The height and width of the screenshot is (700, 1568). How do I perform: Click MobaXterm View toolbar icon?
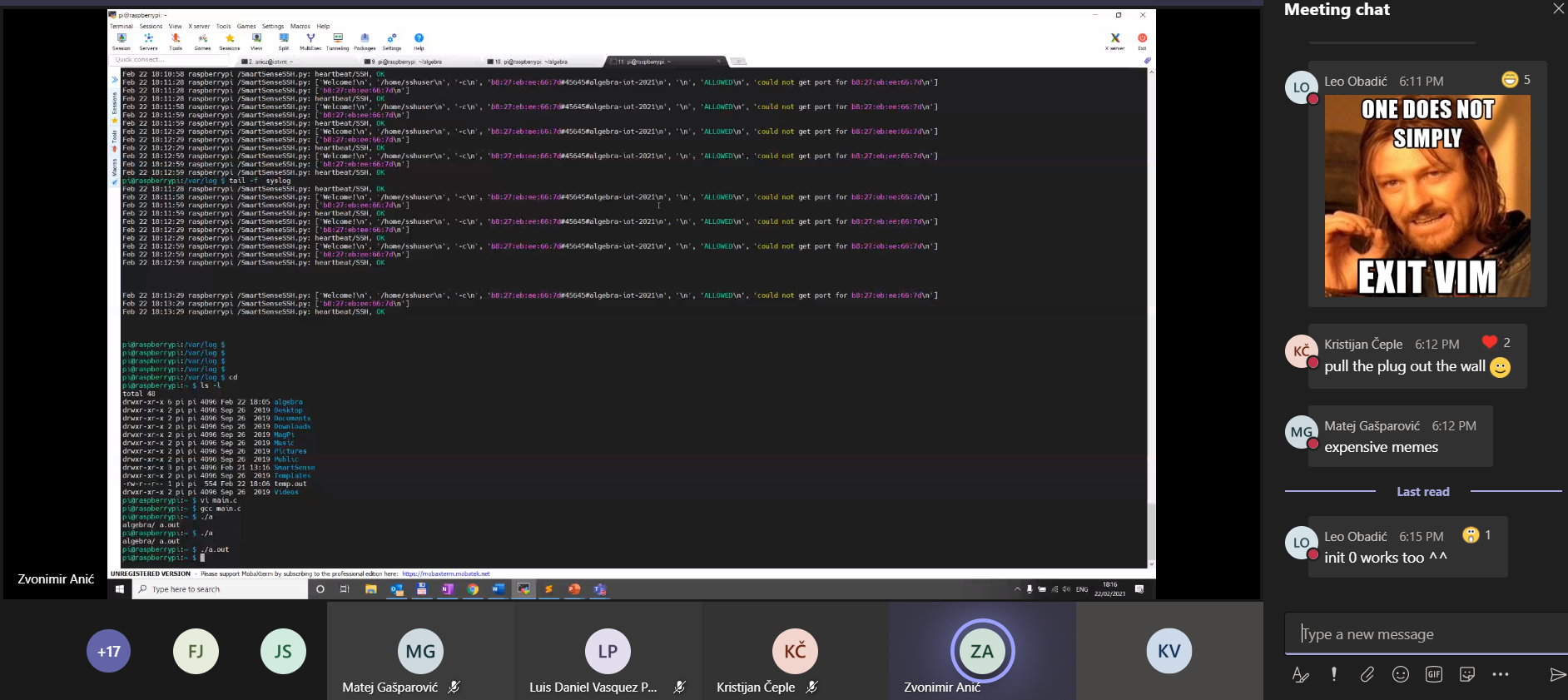pyautogui.click(x=256, y=42)
